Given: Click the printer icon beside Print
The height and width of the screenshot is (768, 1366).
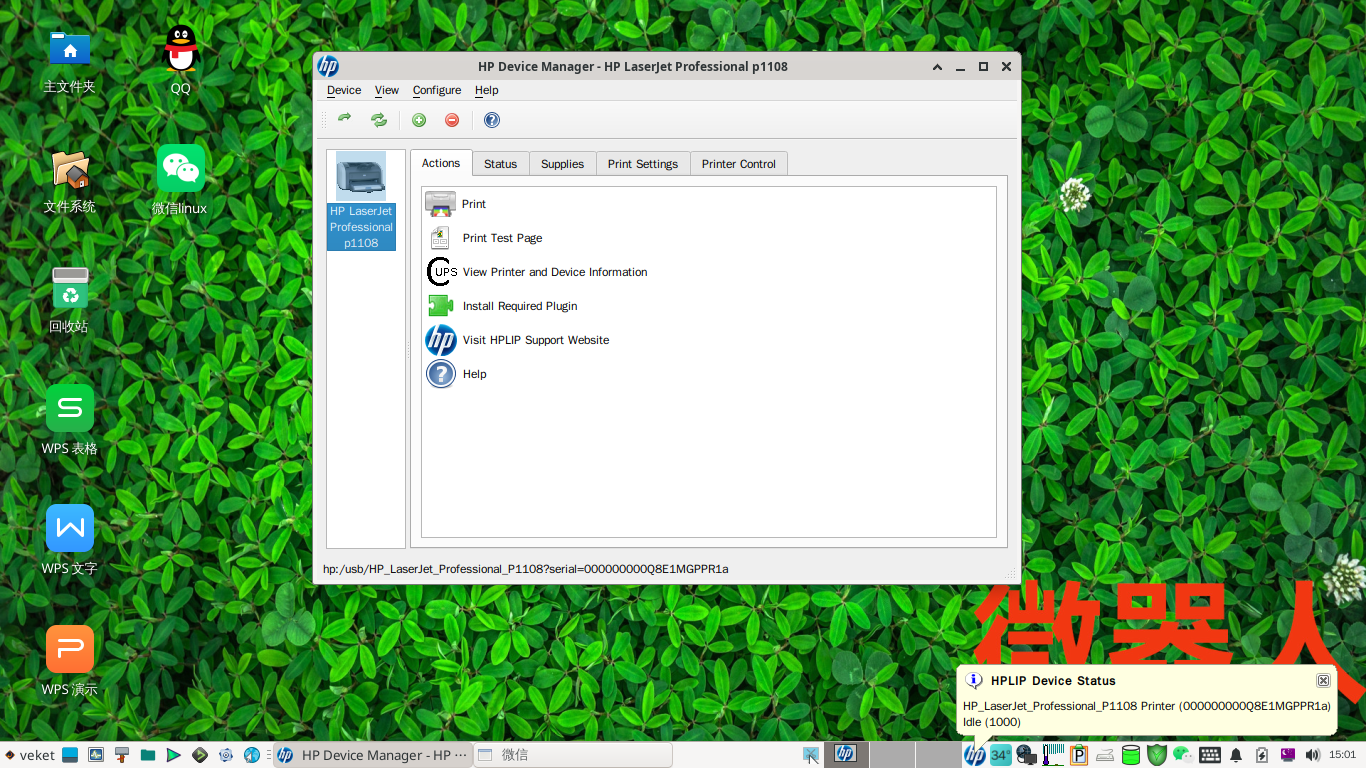Looking at the screenshot, I should [440, 204].
